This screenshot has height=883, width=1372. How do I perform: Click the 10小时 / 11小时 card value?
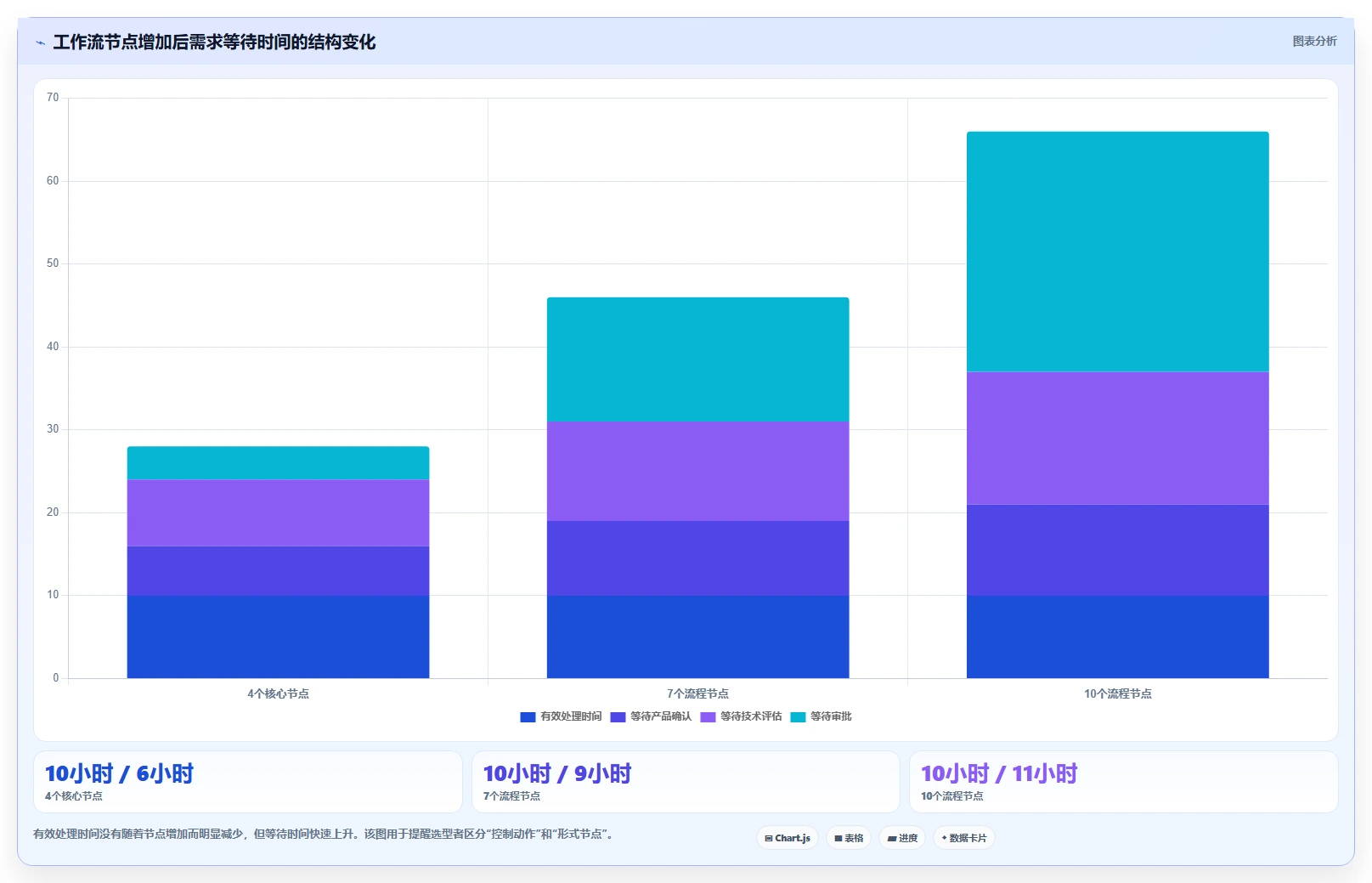click(999, 773)
